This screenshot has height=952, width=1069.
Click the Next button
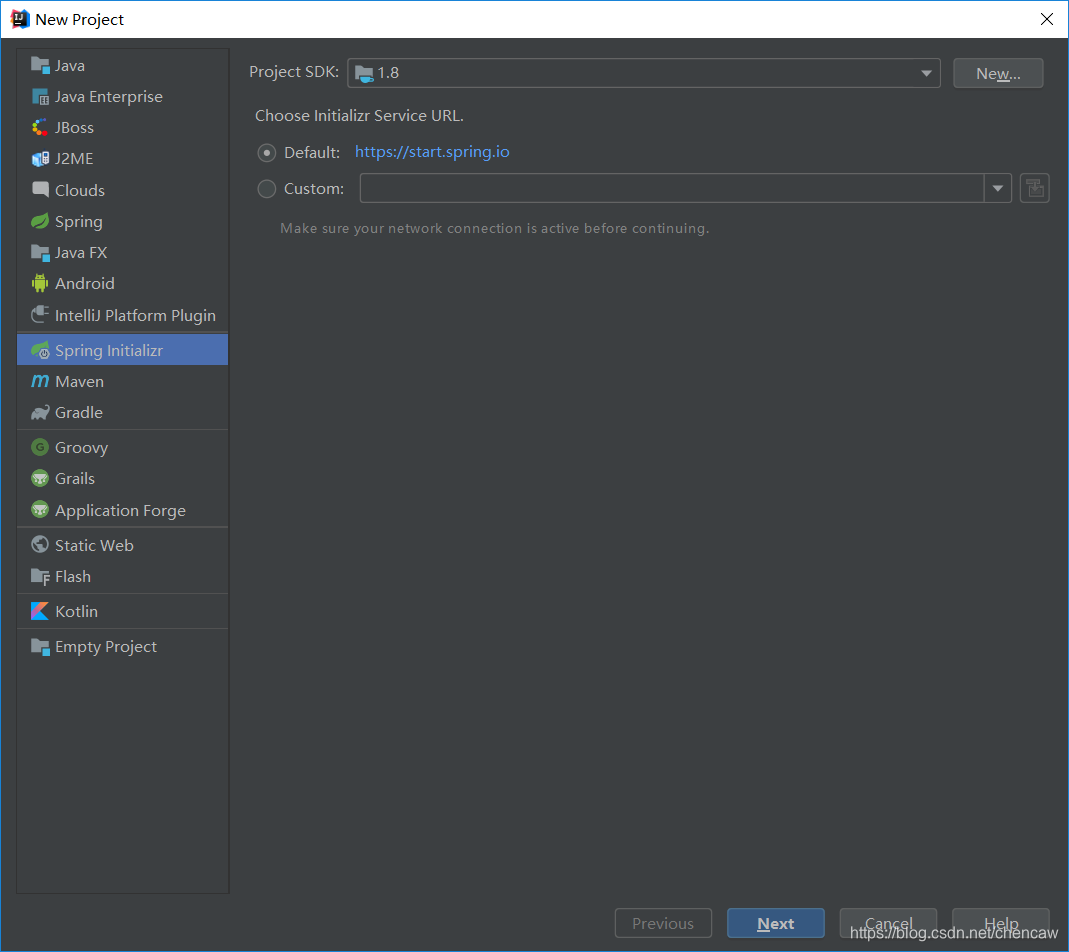point(775,923)
